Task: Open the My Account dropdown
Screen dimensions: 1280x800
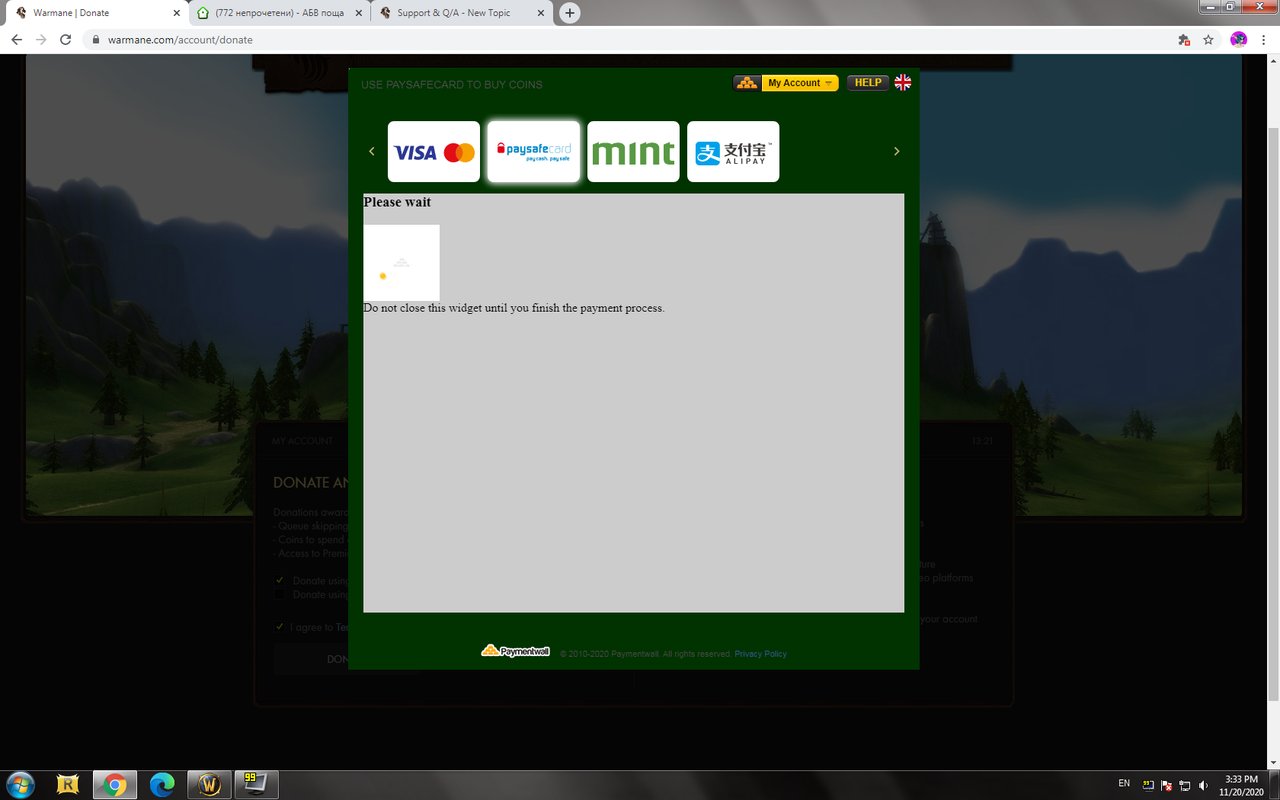Action: coord(800,83)
